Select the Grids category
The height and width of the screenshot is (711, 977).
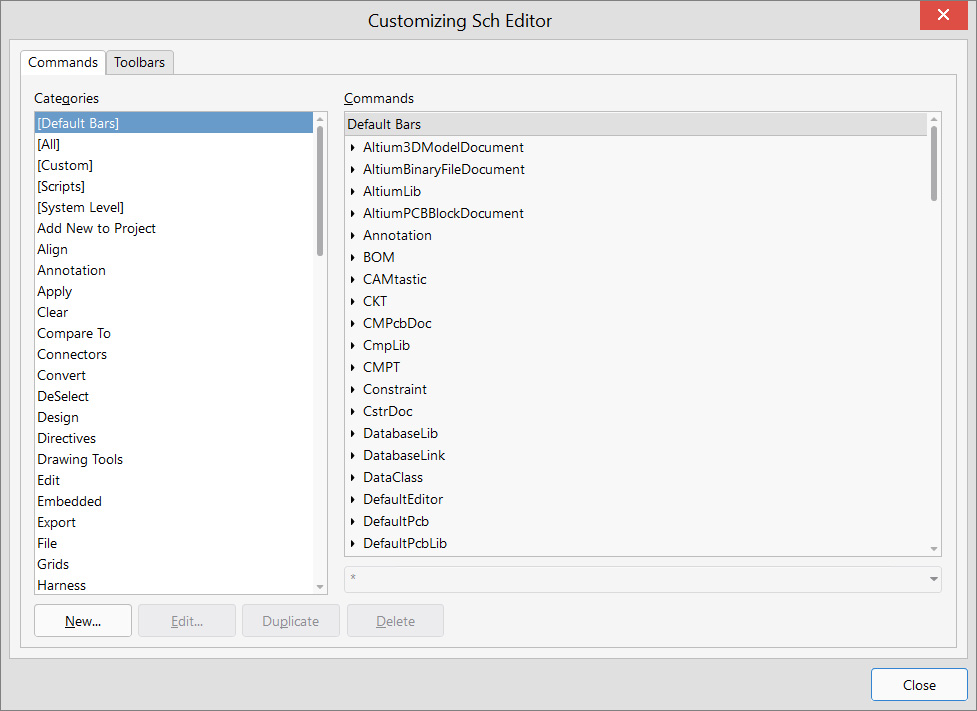(174, 564)
